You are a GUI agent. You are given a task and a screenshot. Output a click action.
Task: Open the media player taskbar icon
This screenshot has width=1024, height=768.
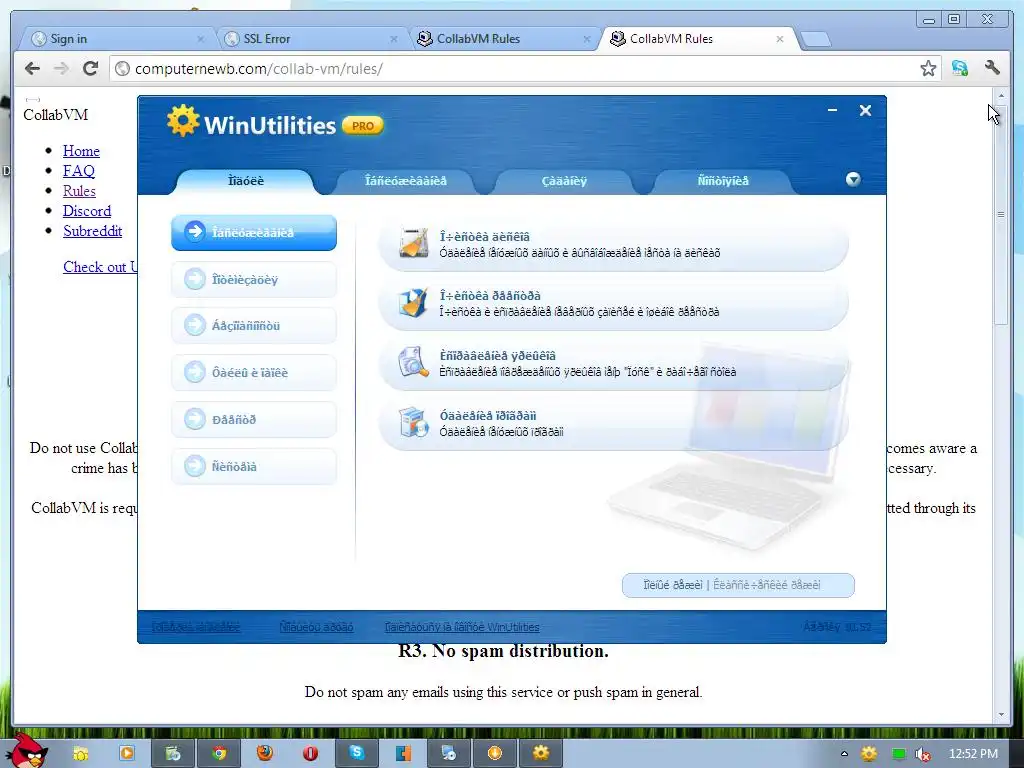click(x=127, y=754)
